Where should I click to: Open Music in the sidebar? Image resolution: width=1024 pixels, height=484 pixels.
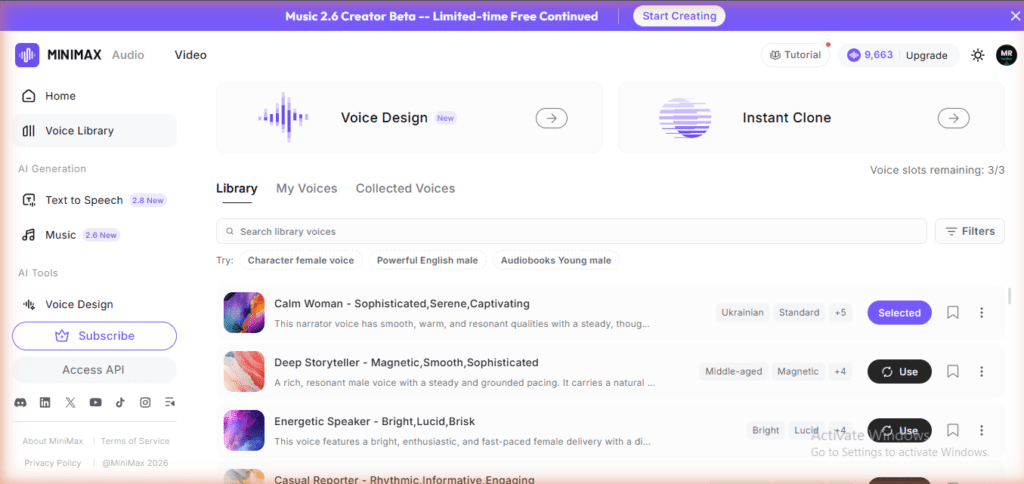94,234
